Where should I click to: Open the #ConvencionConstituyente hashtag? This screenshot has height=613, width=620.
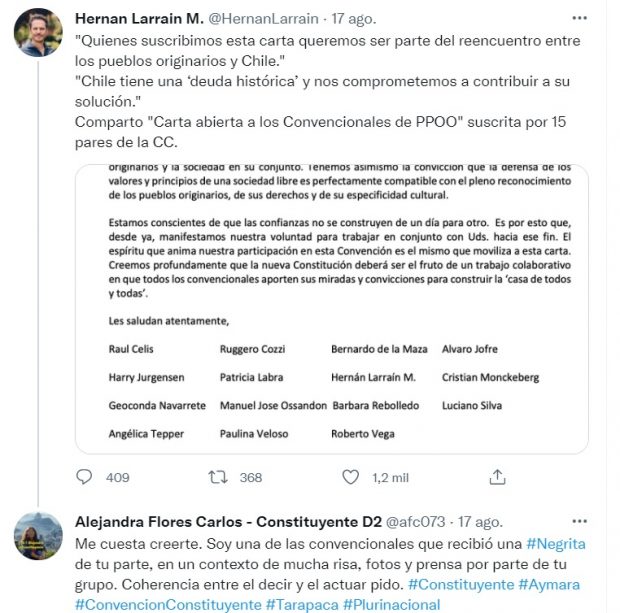click(167, 604)
